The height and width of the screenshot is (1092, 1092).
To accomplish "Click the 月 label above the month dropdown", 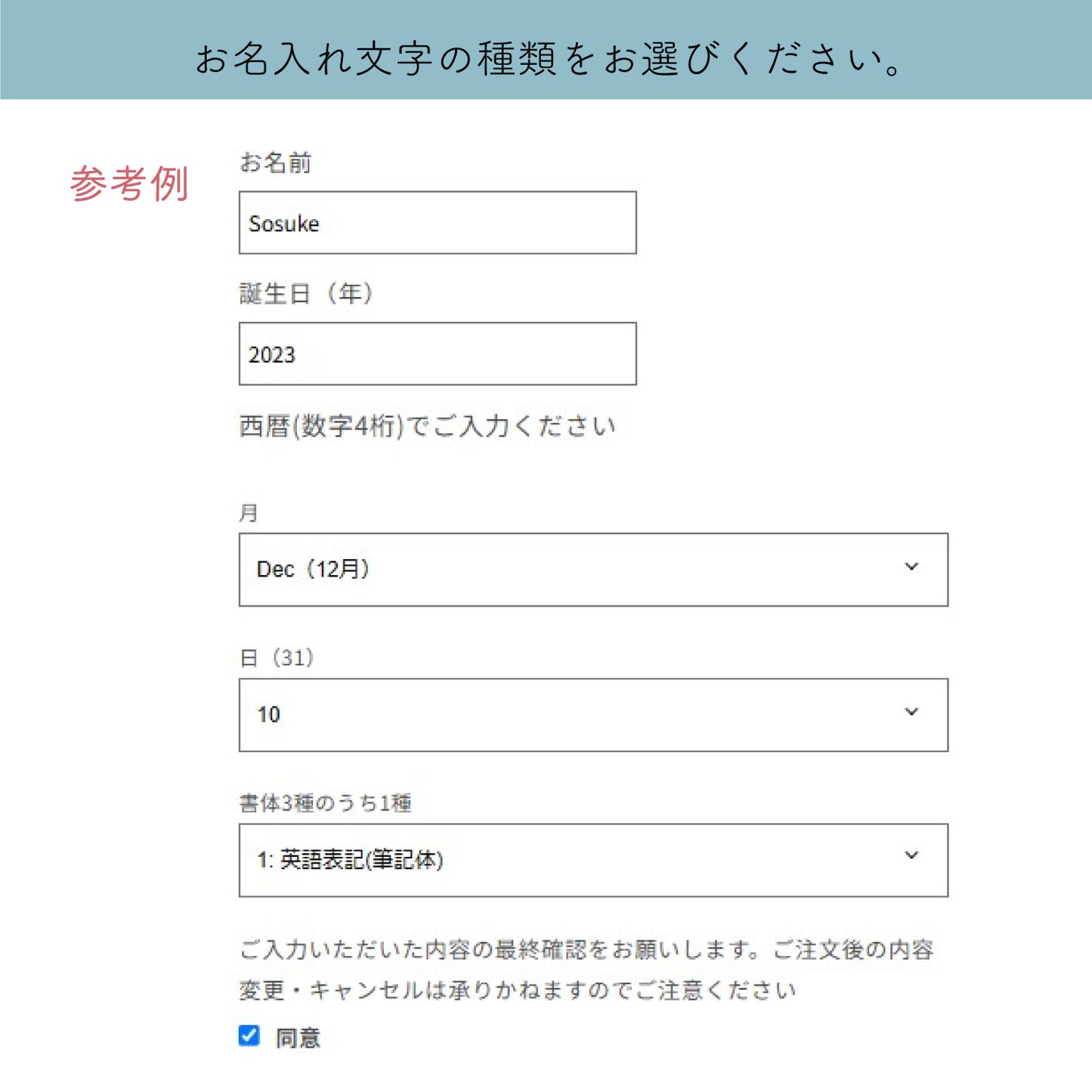I will (x=249, y=513).
